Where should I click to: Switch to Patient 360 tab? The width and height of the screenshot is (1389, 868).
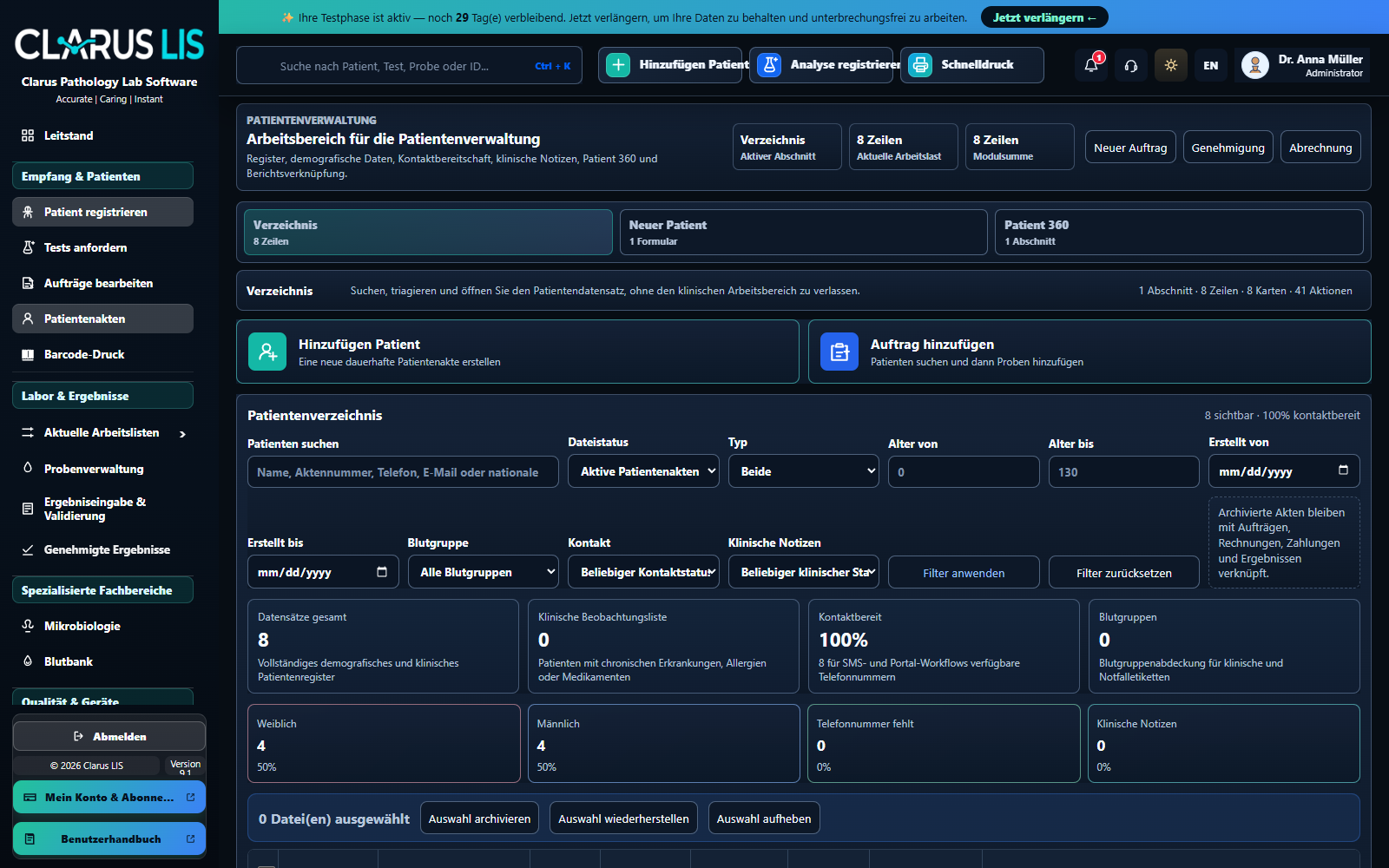click(x=1179, y=233)
